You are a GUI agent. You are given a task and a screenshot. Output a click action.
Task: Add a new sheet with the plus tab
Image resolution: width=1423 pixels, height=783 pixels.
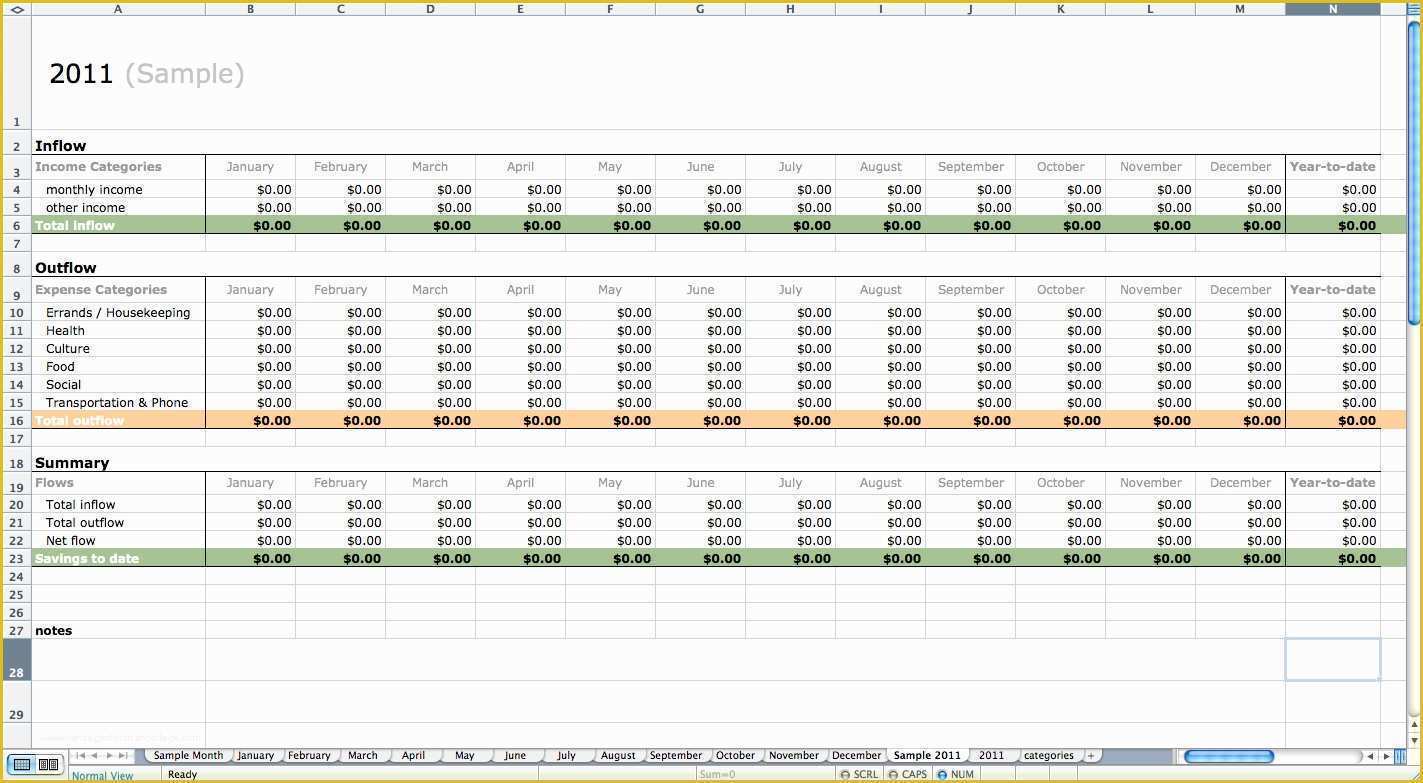(x=1091, y=756)
